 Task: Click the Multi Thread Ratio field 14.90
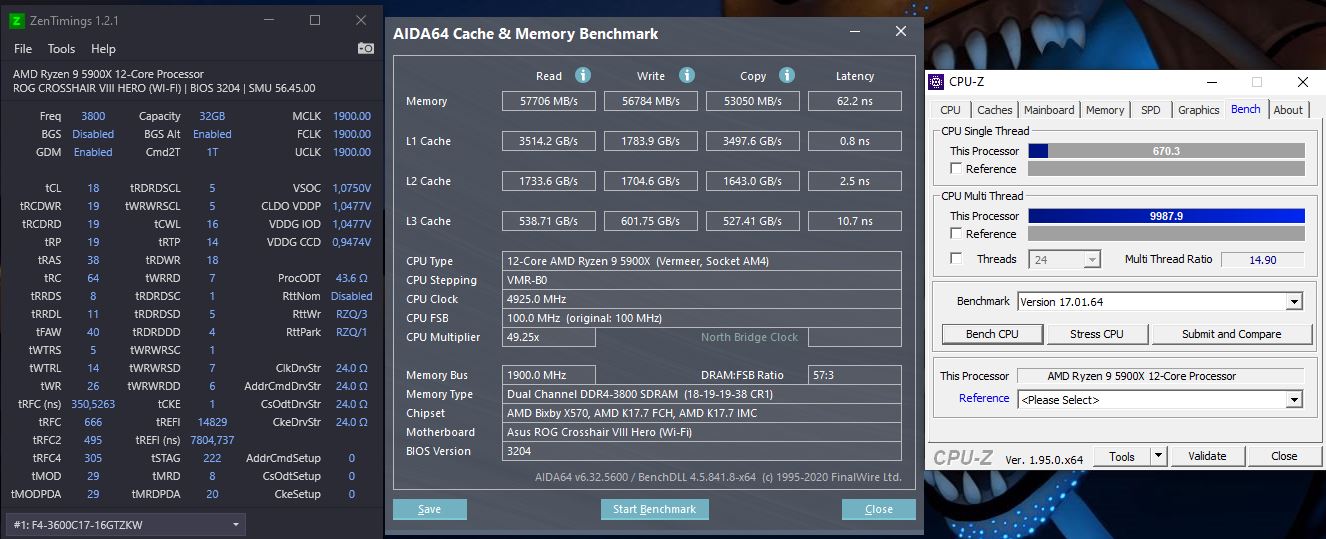pyautogui.click(x=1263, y=259)
